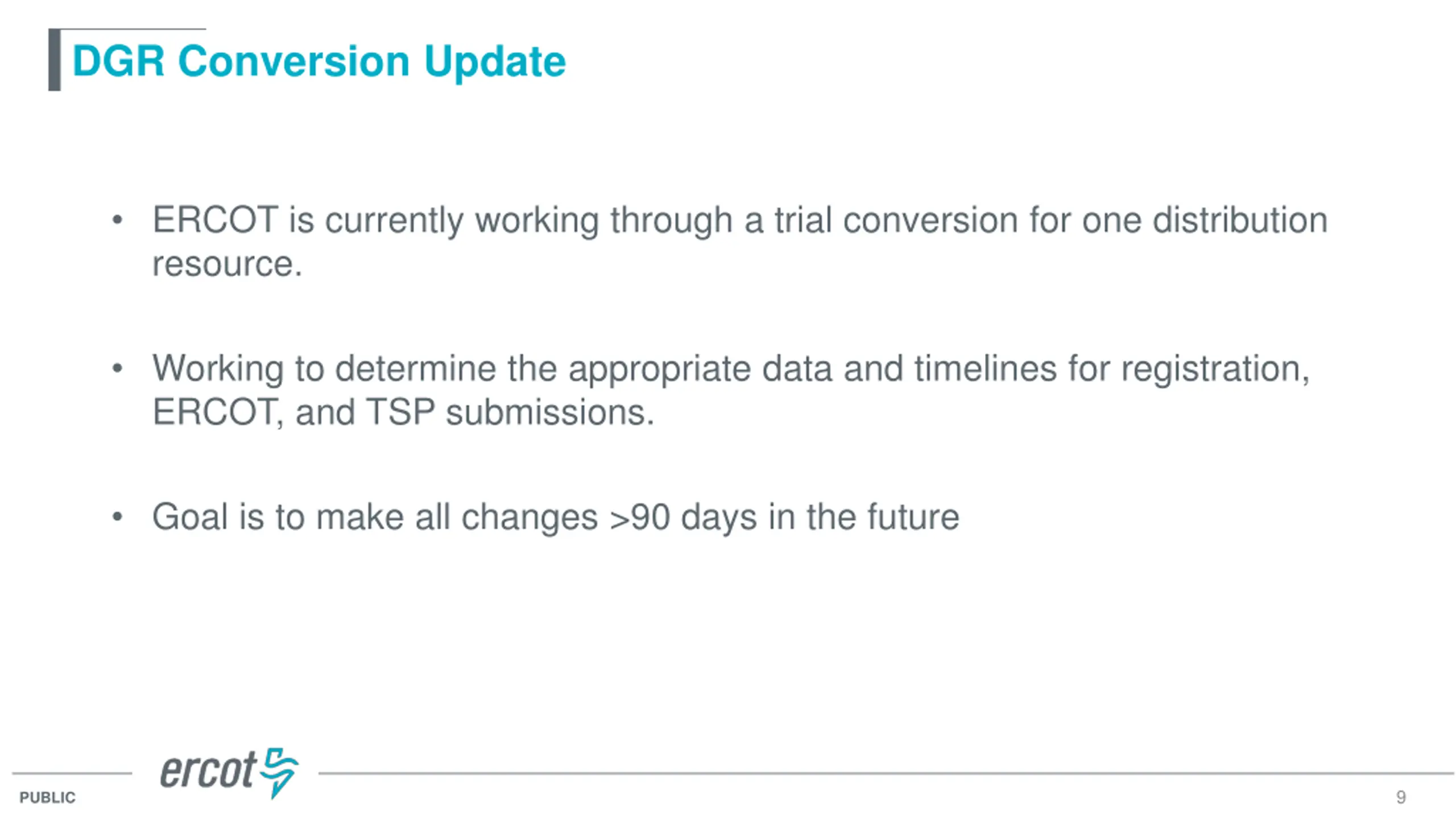Click the ercot logo lightning bolt icon
The width and height of the screenshot is (1456, 819).
[x=279, y=772]
